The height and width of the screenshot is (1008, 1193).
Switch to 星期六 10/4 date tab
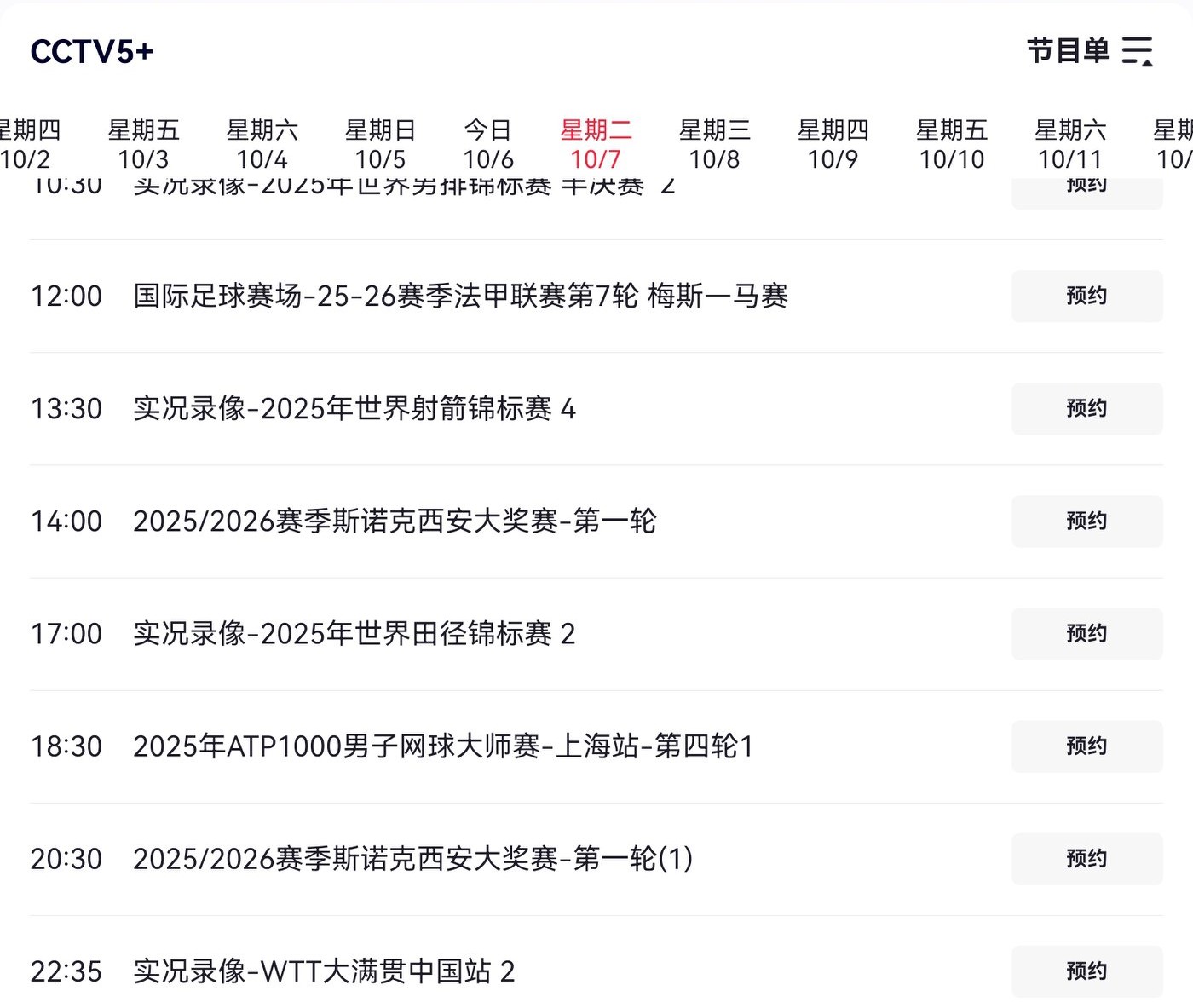[x=262, y=144]
